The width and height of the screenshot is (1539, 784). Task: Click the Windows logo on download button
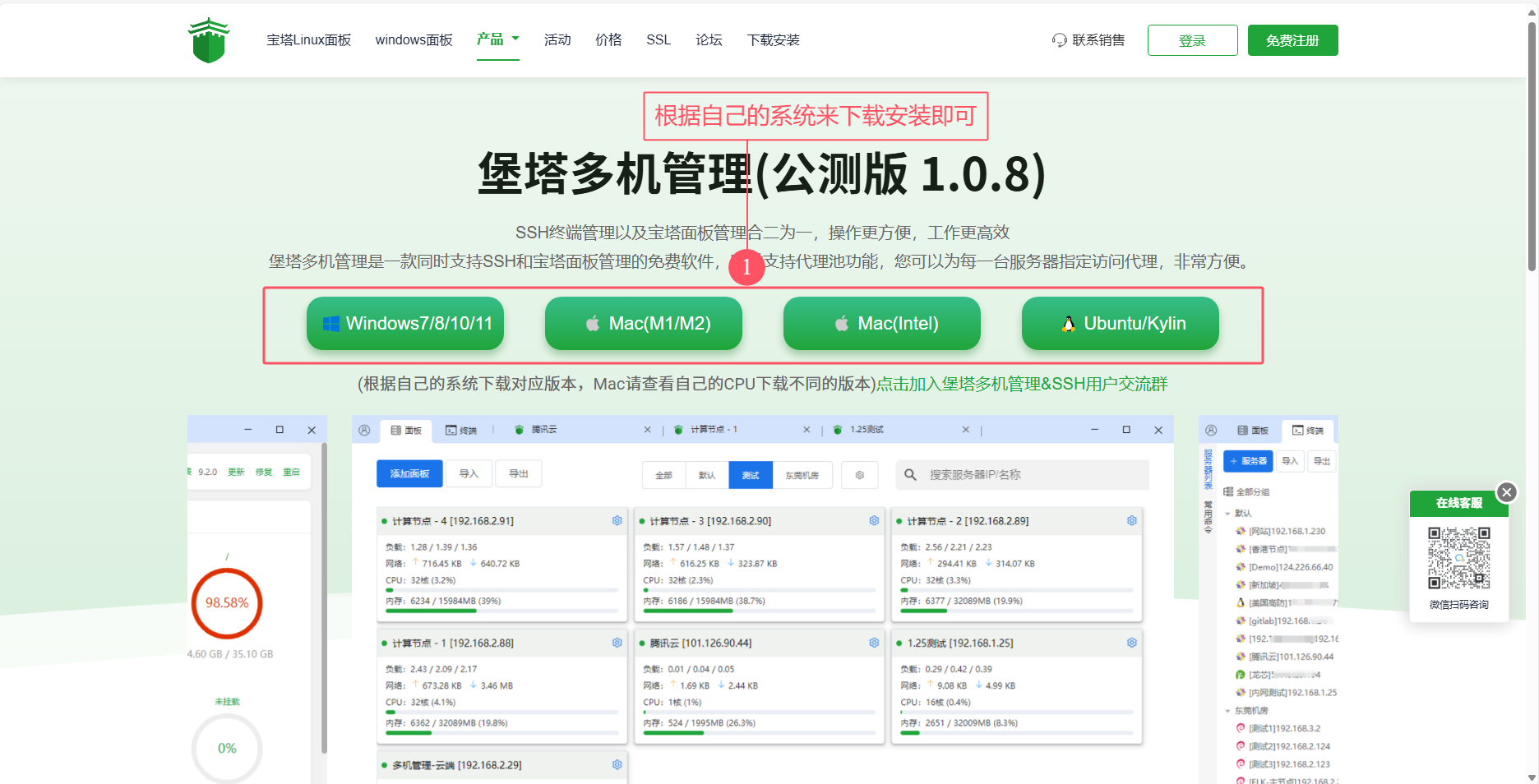pyautogui.click(x=331, y=324)
